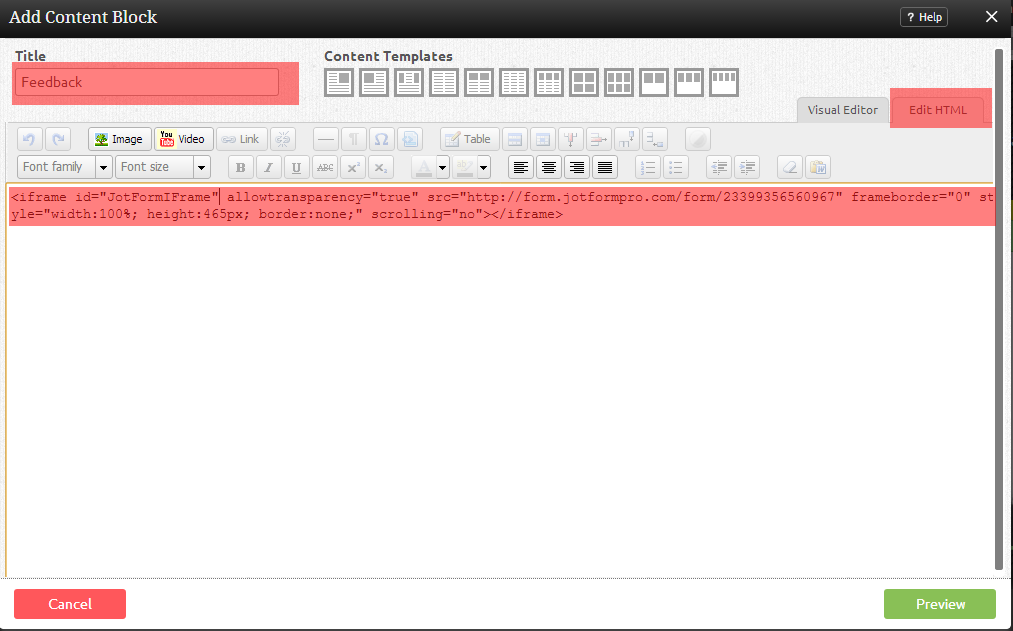Click the eraser remove formatting icon

click(789, 167)
